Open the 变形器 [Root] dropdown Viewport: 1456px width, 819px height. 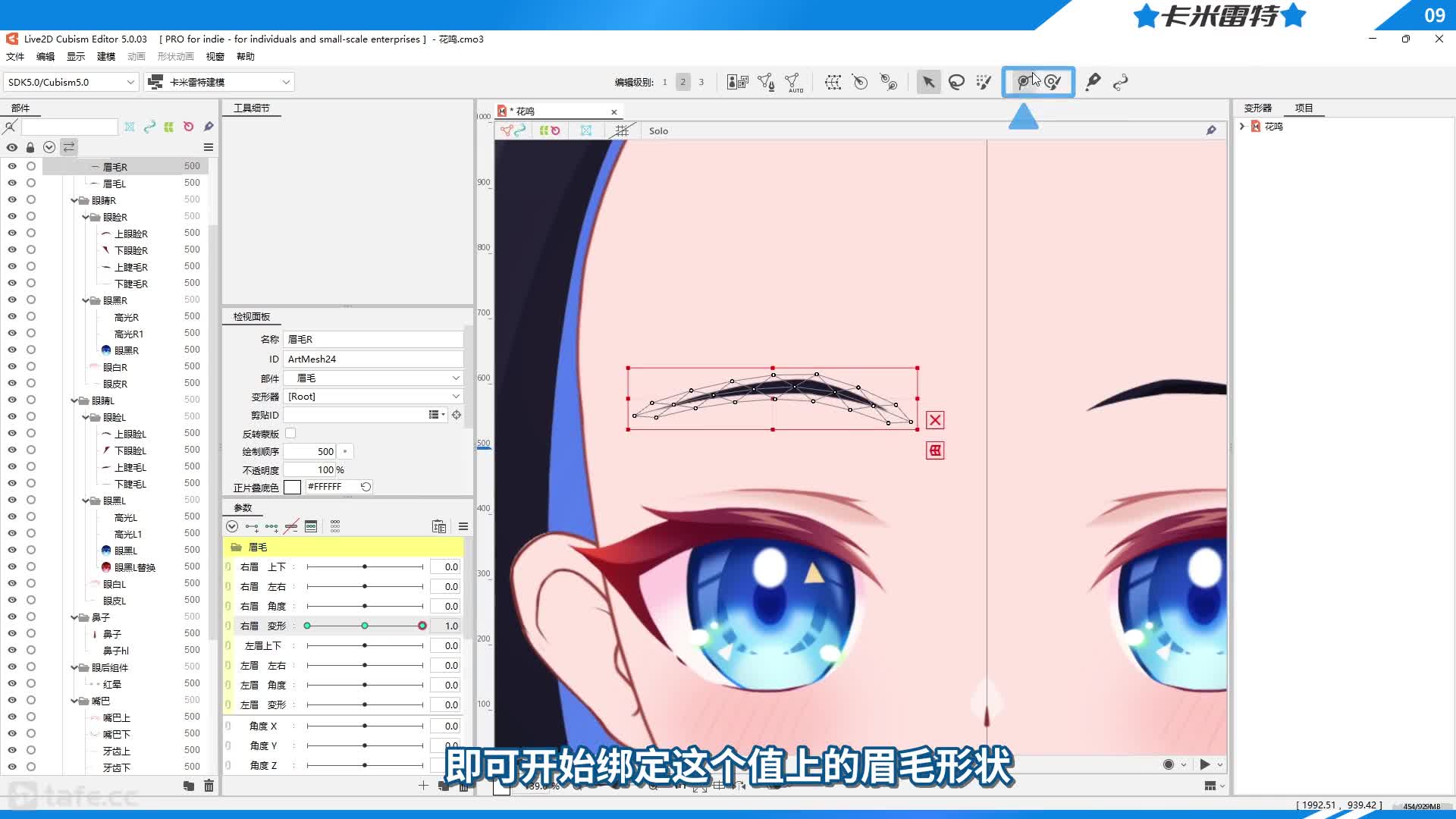pos(373,396)
